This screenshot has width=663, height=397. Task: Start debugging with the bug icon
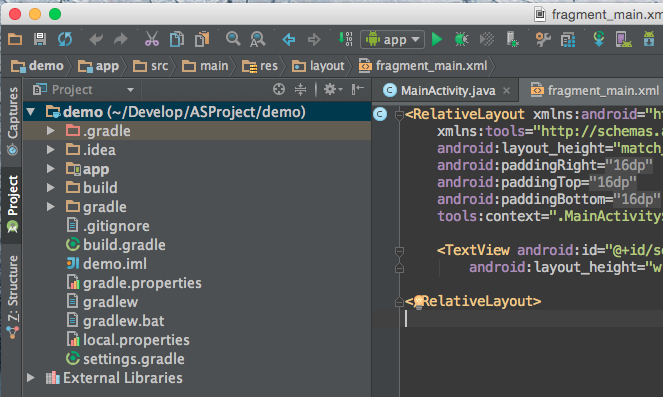coord(461,39)
